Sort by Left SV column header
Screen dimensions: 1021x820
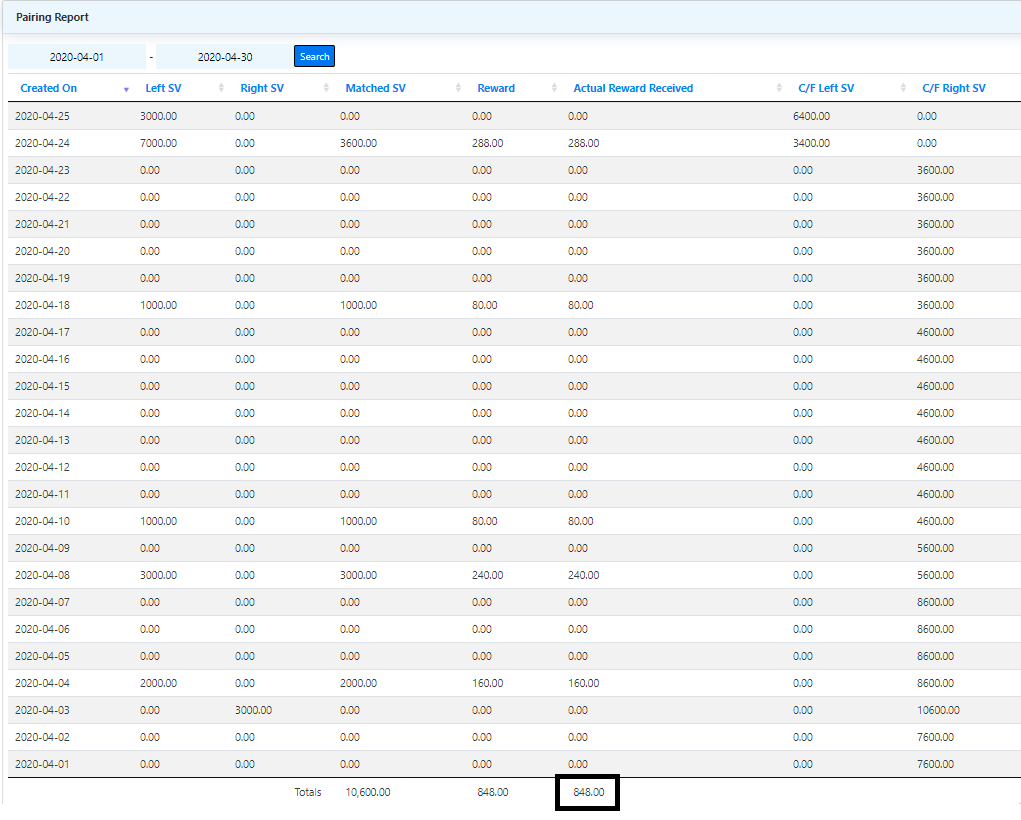tap(163, 88)
